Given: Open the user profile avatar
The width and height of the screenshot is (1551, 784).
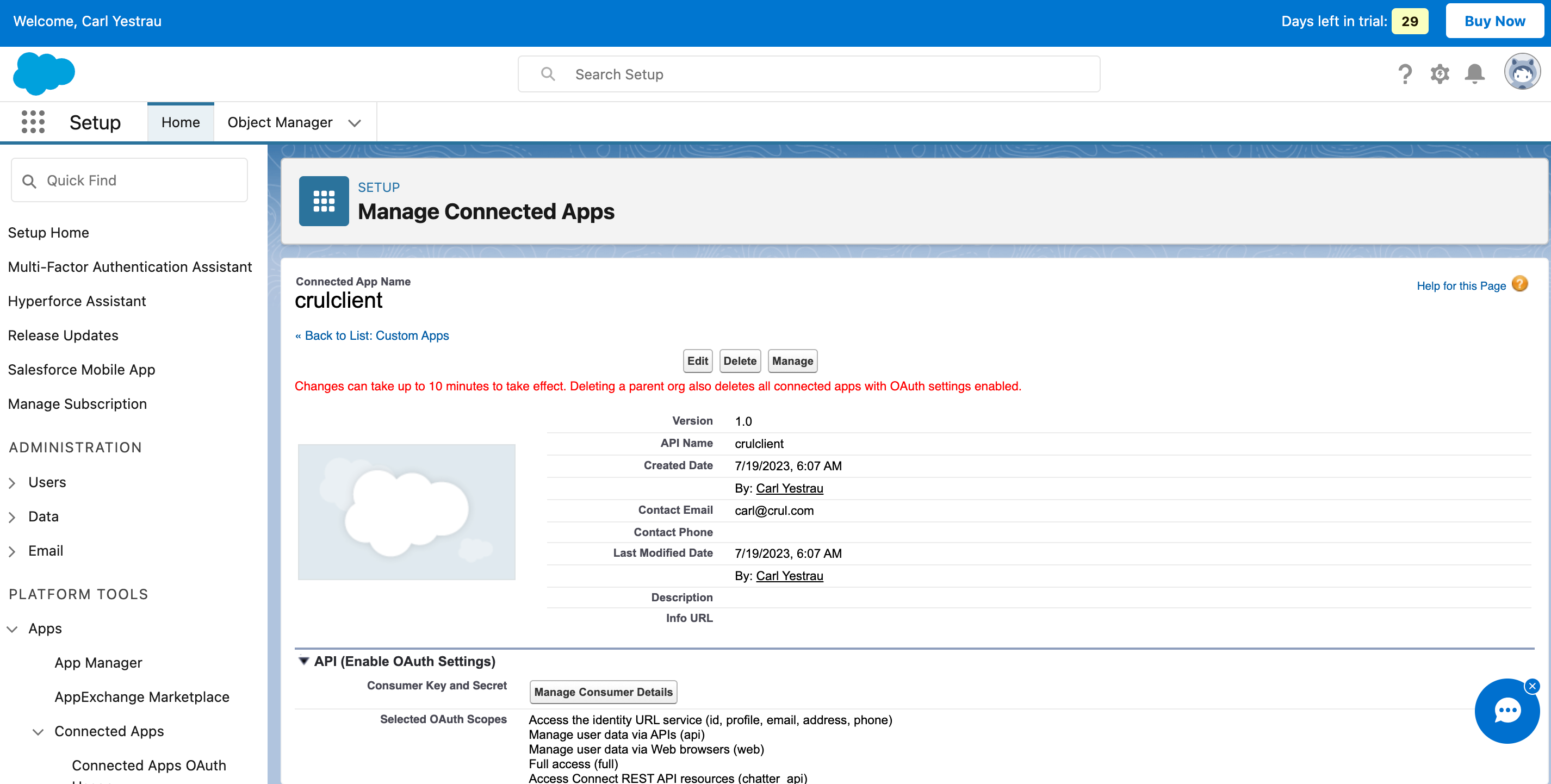Looking at the screenshot, I should [x=1522, y=72].
